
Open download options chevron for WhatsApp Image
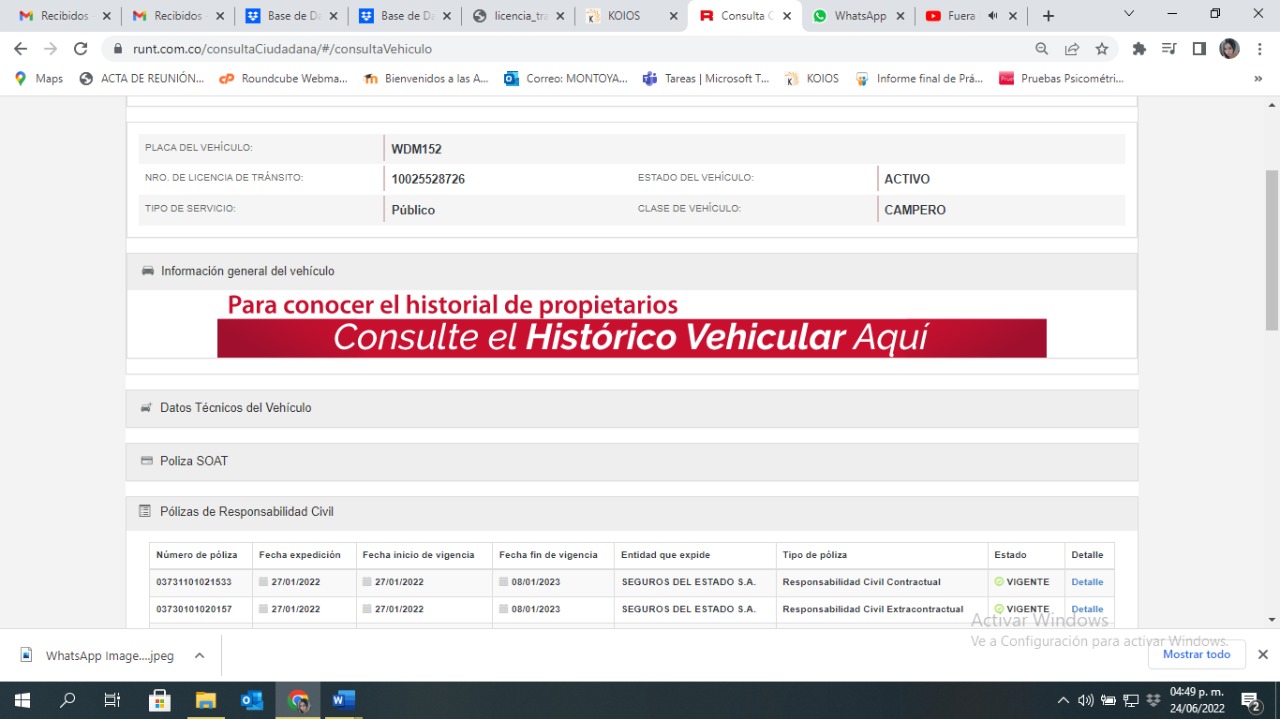199,656
